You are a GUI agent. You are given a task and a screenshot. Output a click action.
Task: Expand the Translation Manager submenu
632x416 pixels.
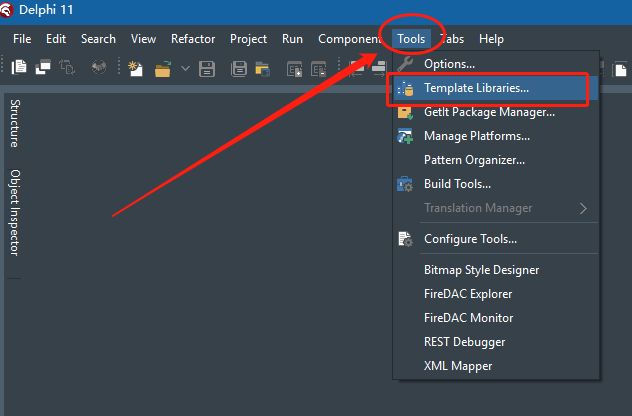pyautogui.click(x=495, y=208)
